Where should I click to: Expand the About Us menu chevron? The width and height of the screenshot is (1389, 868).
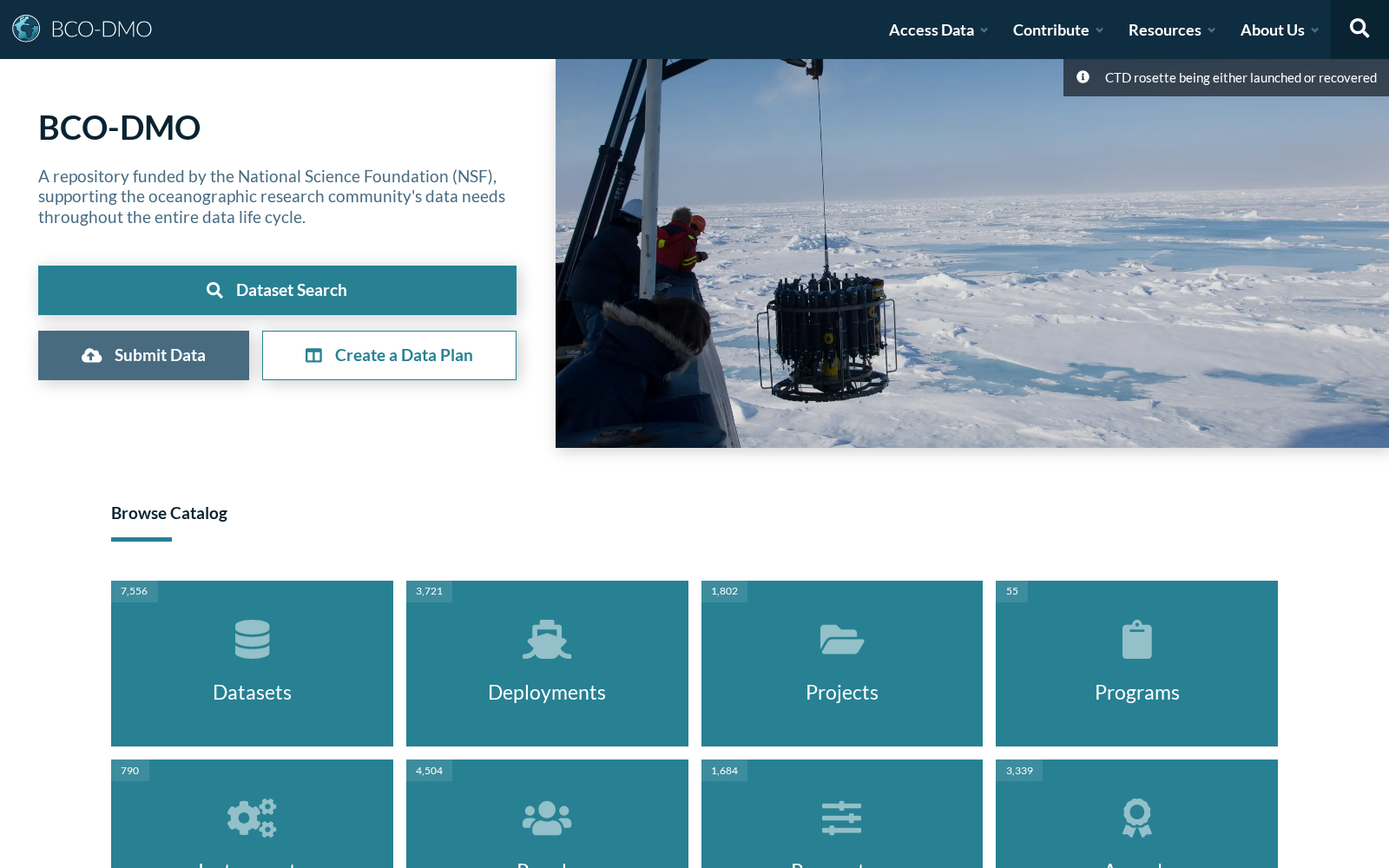click(1314, 30)
